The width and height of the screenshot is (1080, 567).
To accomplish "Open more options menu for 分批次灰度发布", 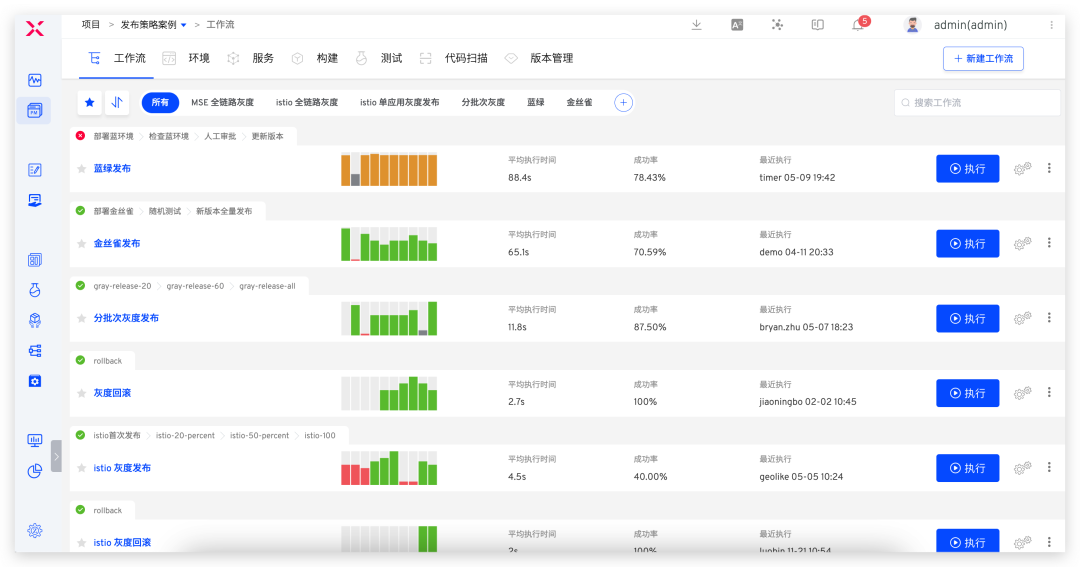I will point(1049,318).
